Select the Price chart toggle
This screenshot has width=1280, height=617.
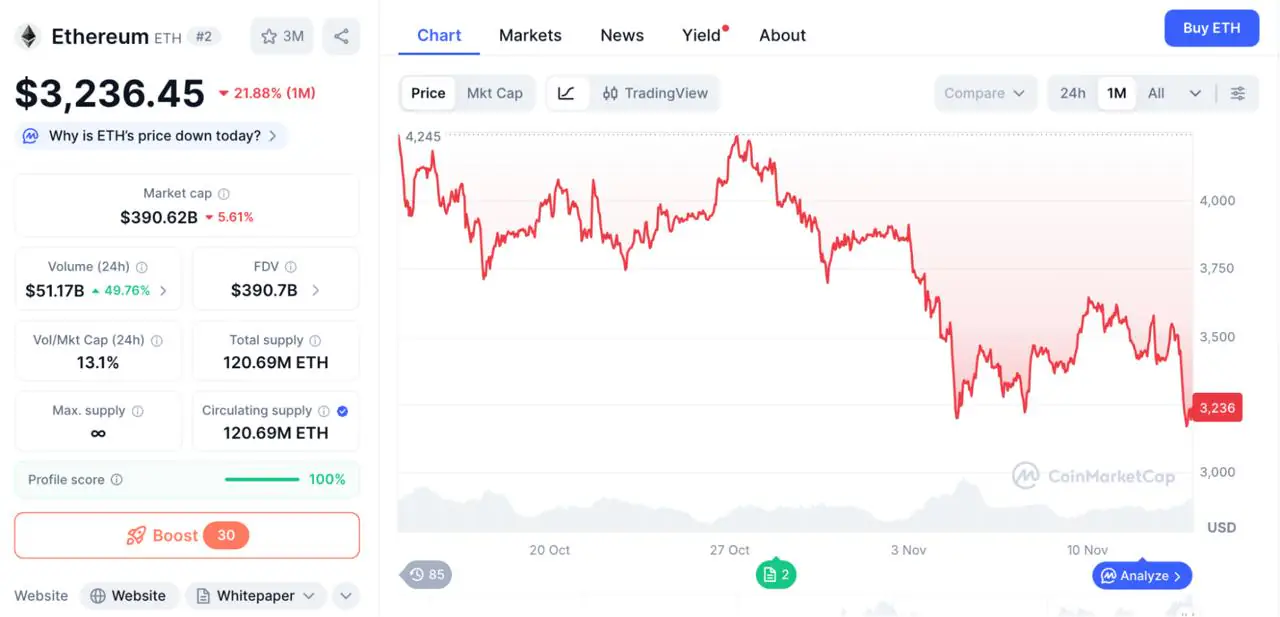click(x=428, y=93)
